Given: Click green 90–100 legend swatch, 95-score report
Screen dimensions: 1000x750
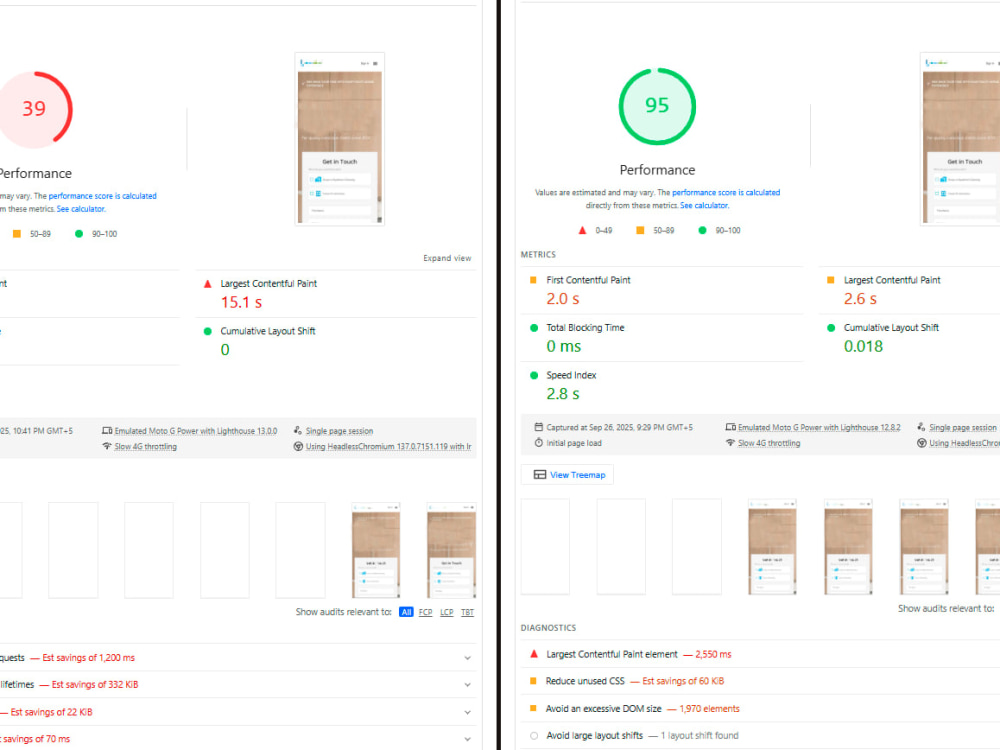Looking at the screenshot, I should point(702,231).
